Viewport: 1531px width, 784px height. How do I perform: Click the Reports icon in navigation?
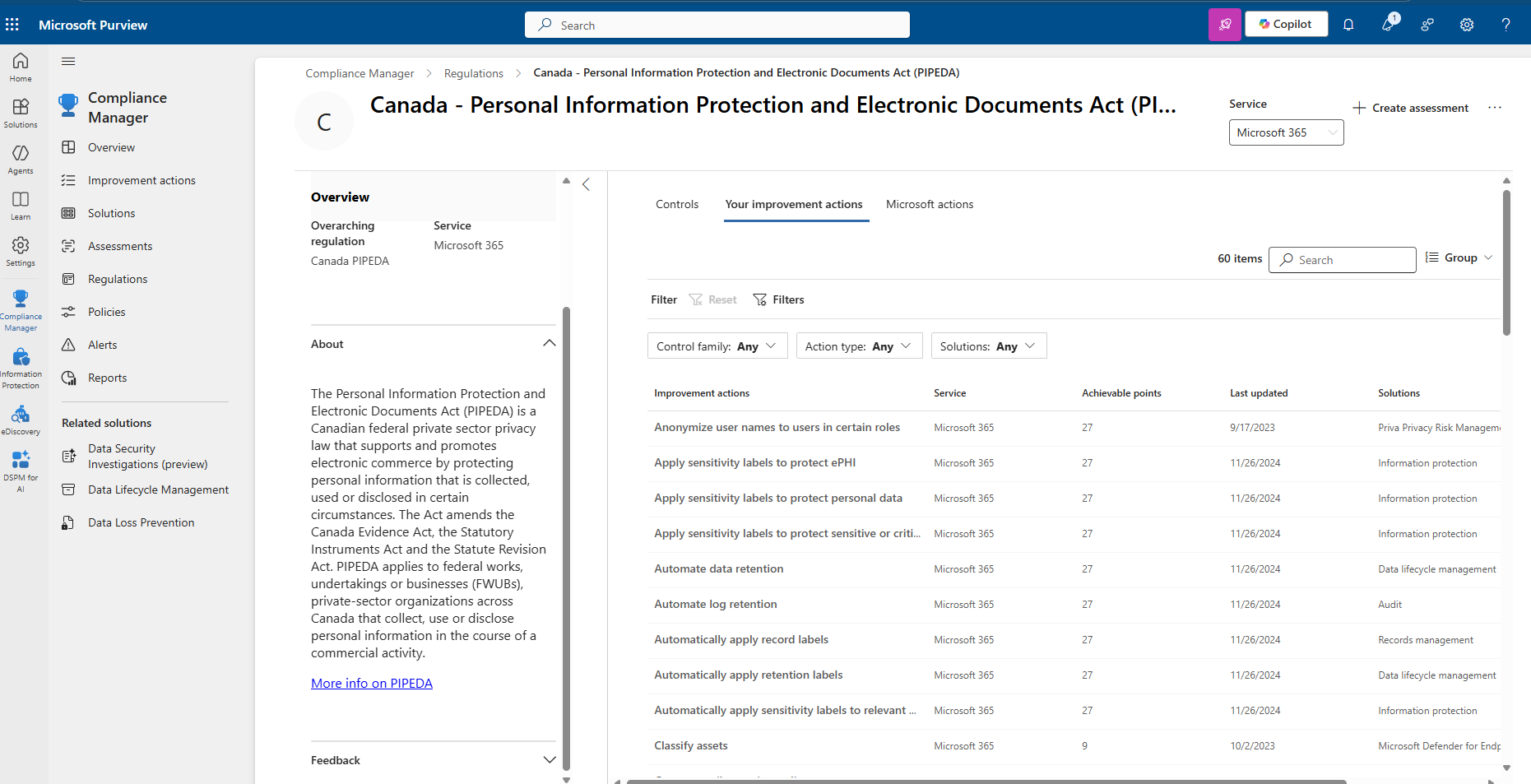[68, 378]
